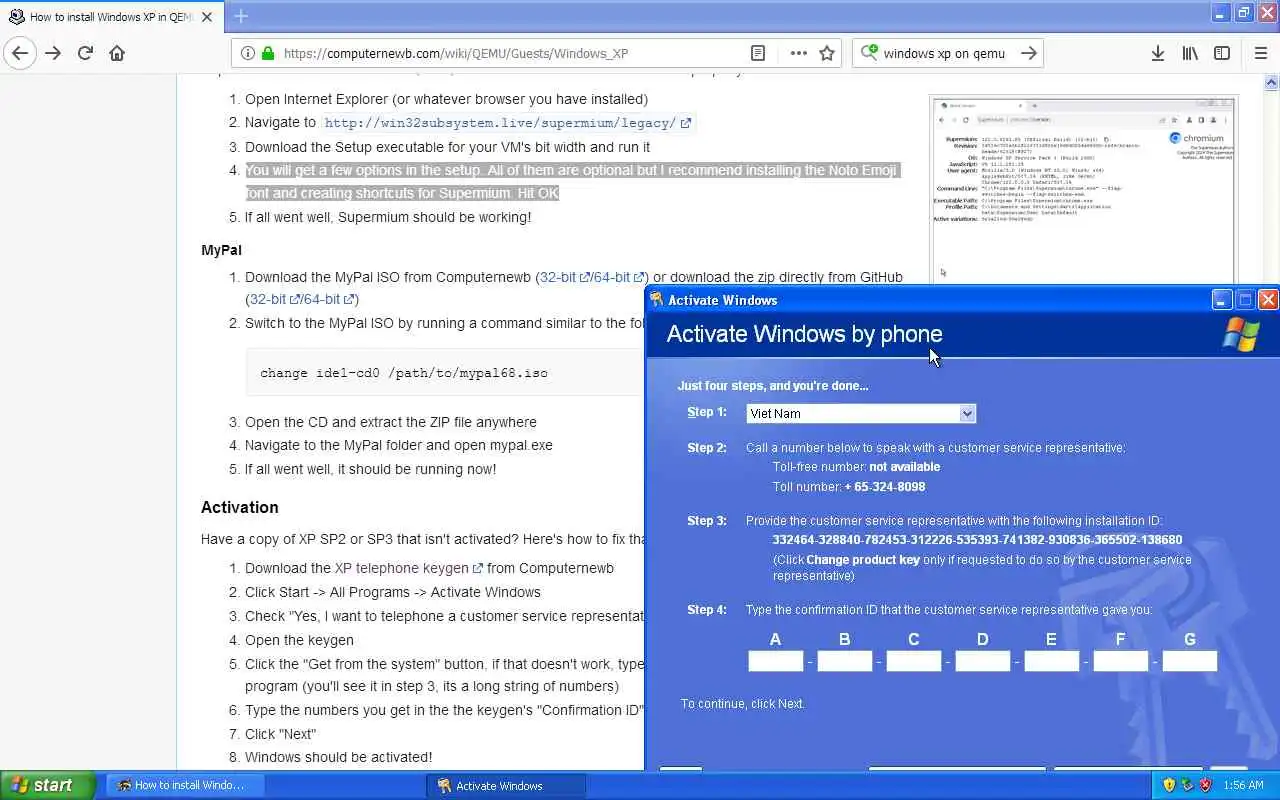
Task: Click confirmation ID field E
Action: 1052,661
